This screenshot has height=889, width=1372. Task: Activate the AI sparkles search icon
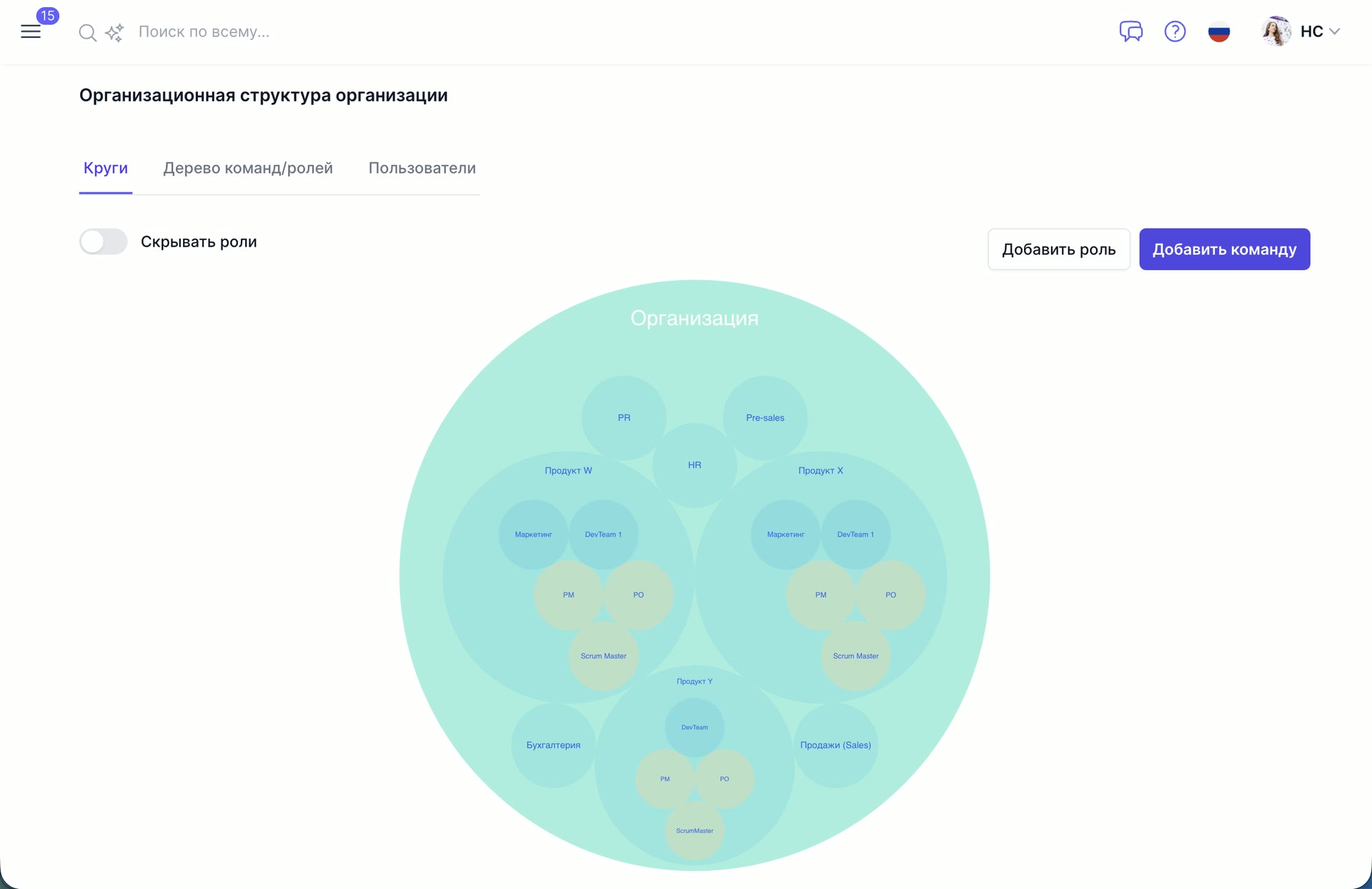pos(114,33)
